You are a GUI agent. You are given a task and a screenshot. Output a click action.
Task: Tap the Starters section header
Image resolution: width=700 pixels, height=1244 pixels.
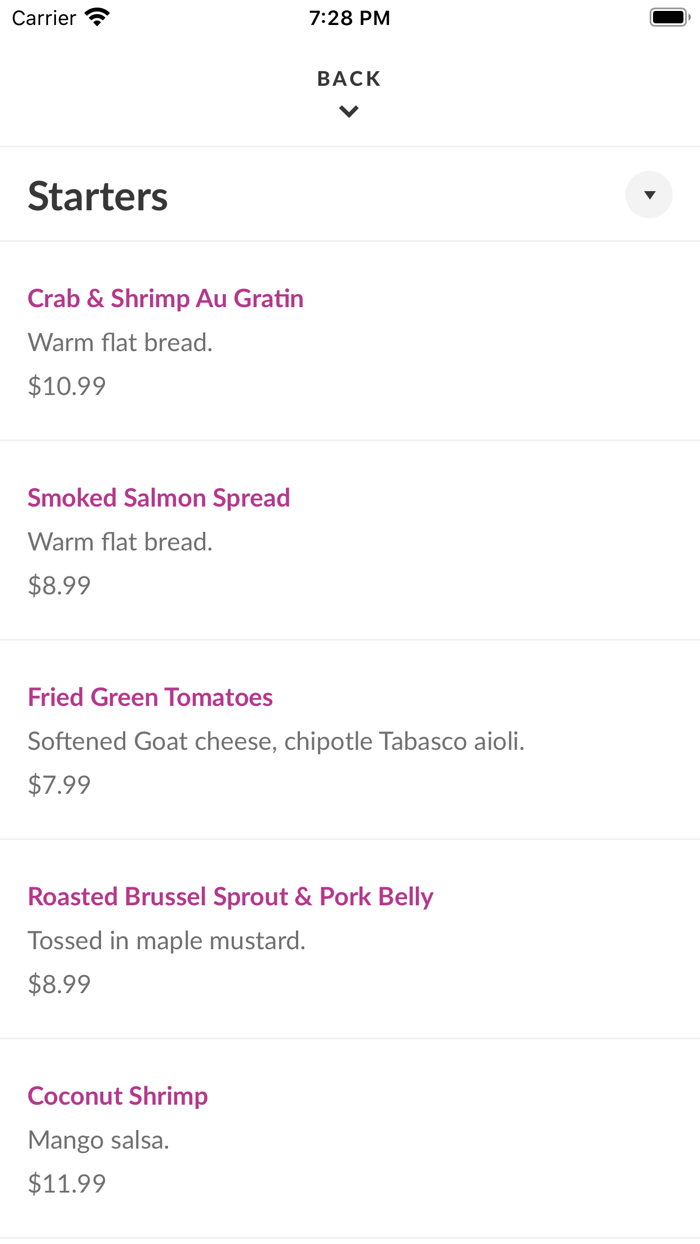97,195
